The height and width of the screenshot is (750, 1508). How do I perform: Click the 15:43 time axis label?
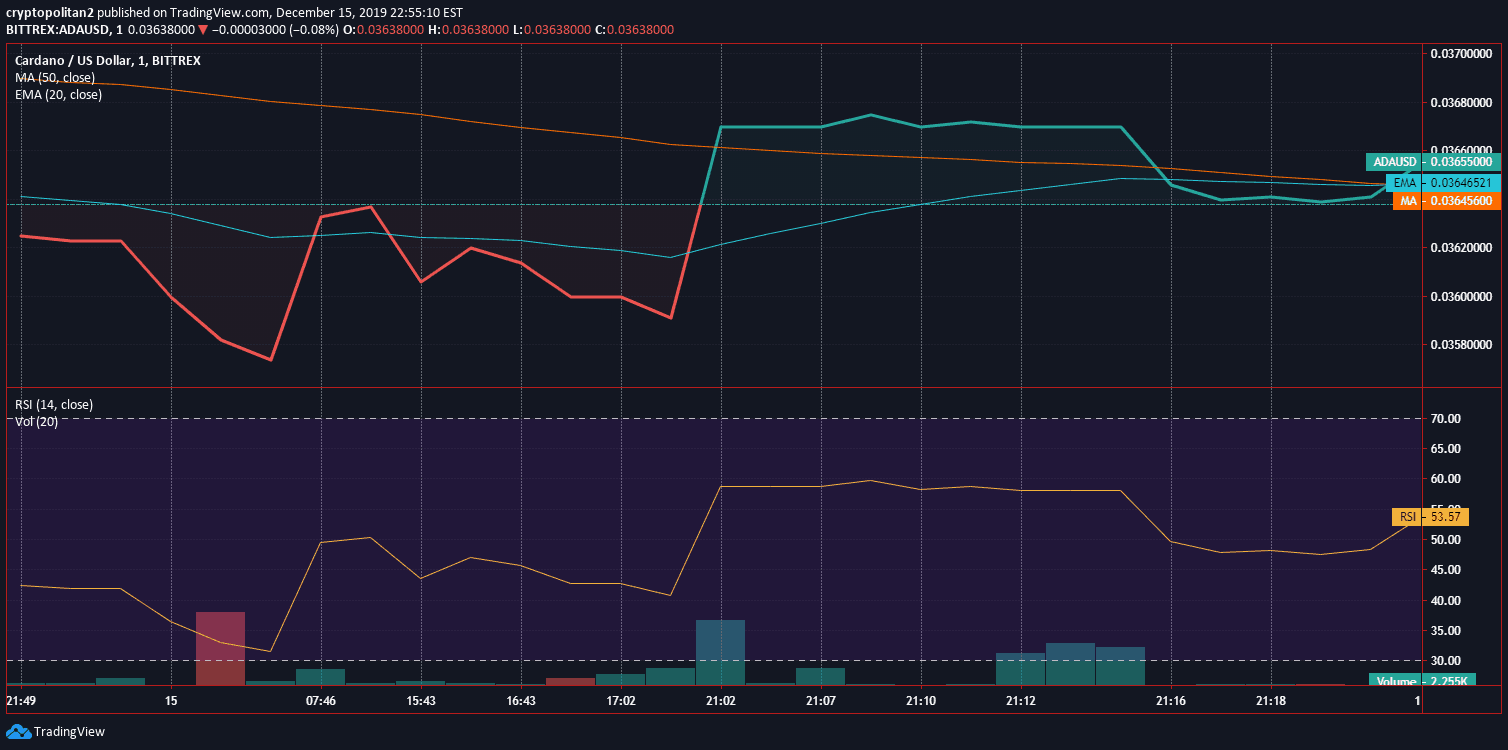tap(421, 701)
